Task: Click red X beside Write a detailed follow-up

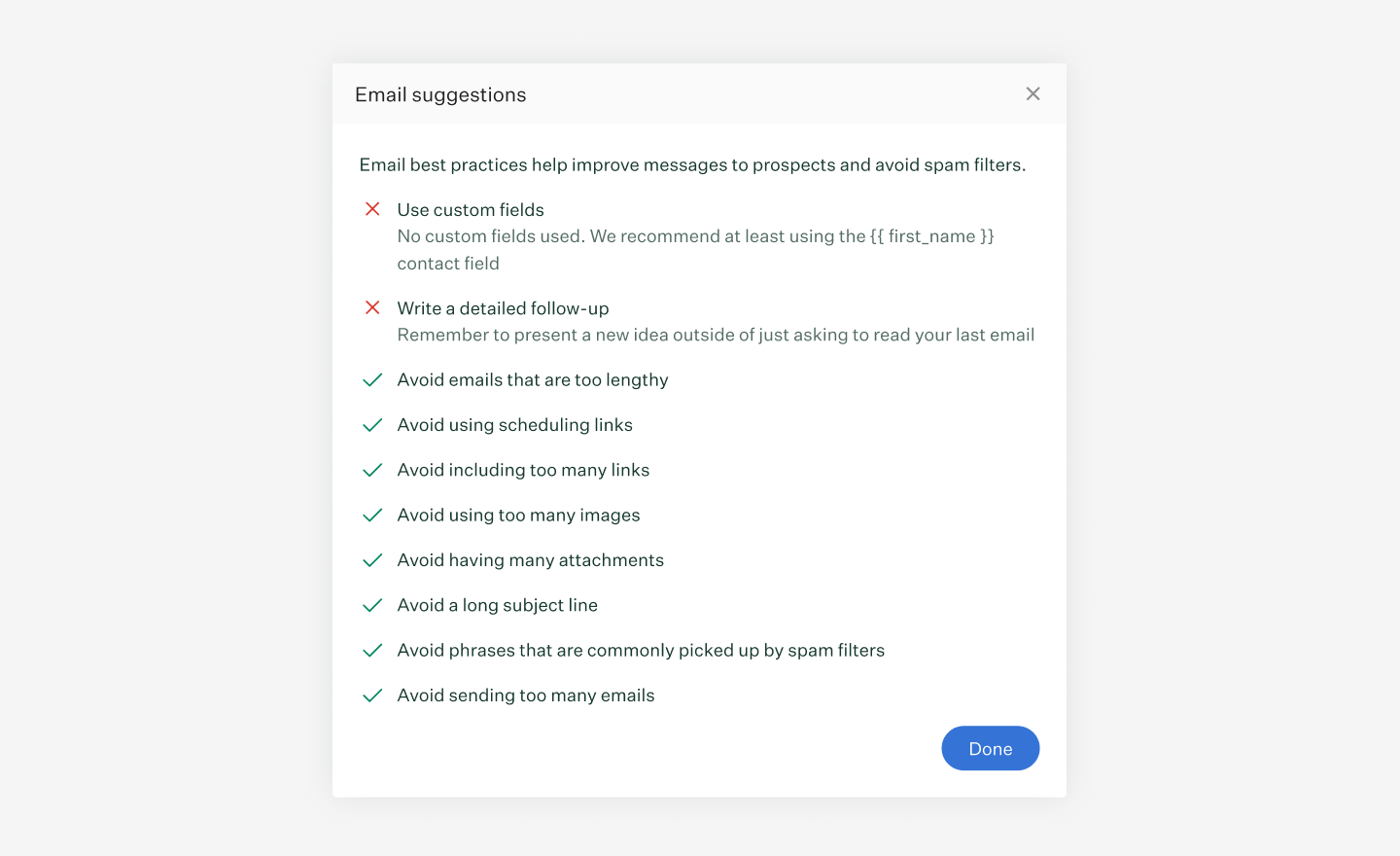Action: (x=372, y=307)
